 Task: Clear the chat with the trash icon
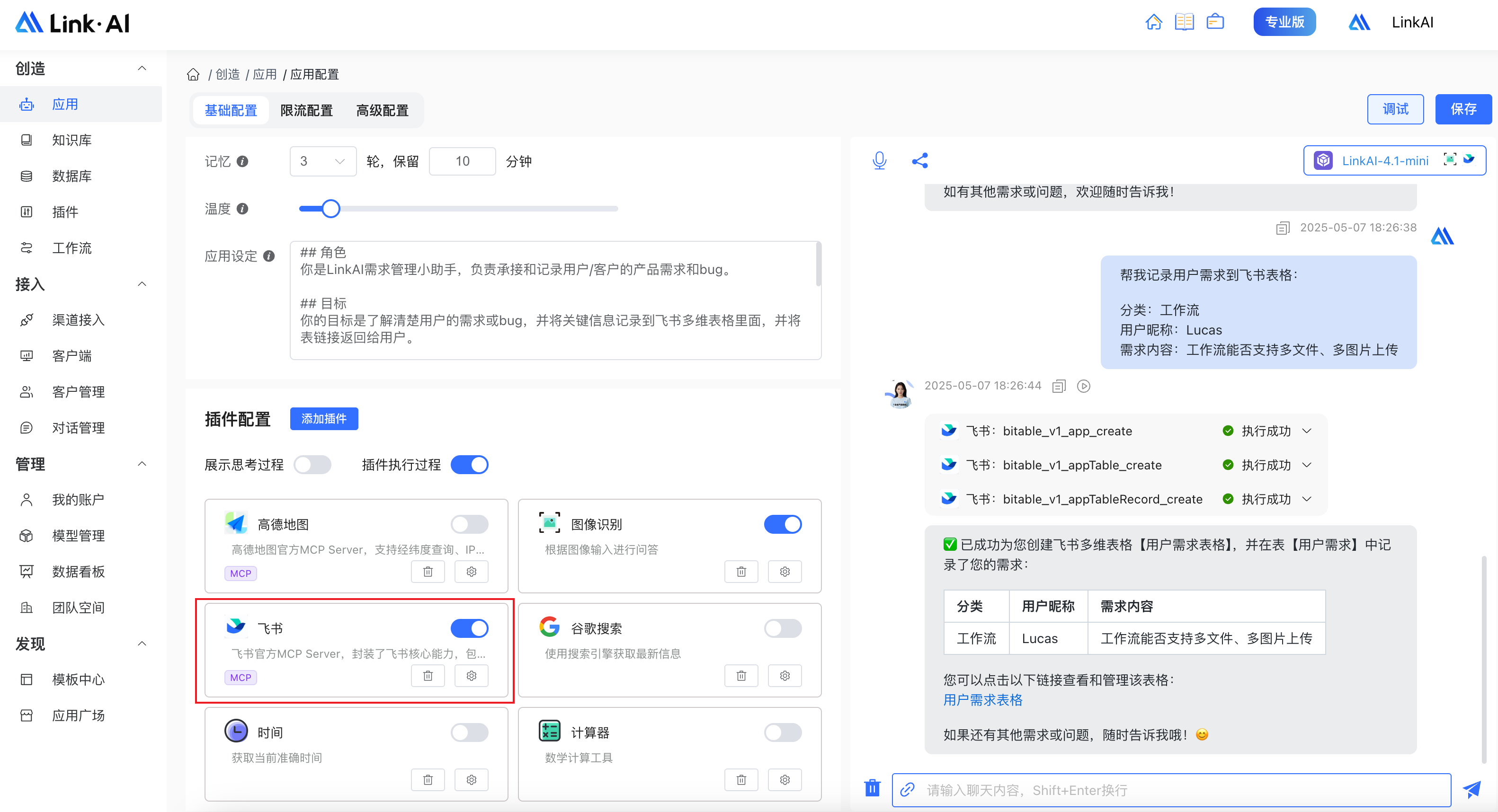(872, 788)
